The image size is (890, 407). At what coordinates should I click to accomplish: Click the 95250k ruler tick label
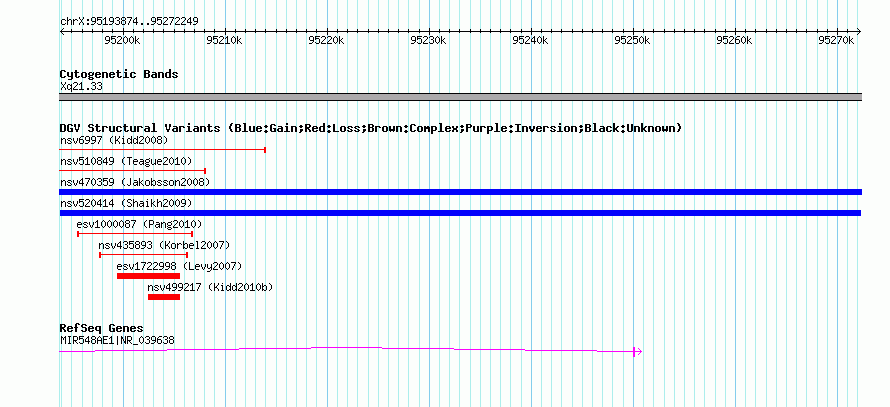(633, 40)
